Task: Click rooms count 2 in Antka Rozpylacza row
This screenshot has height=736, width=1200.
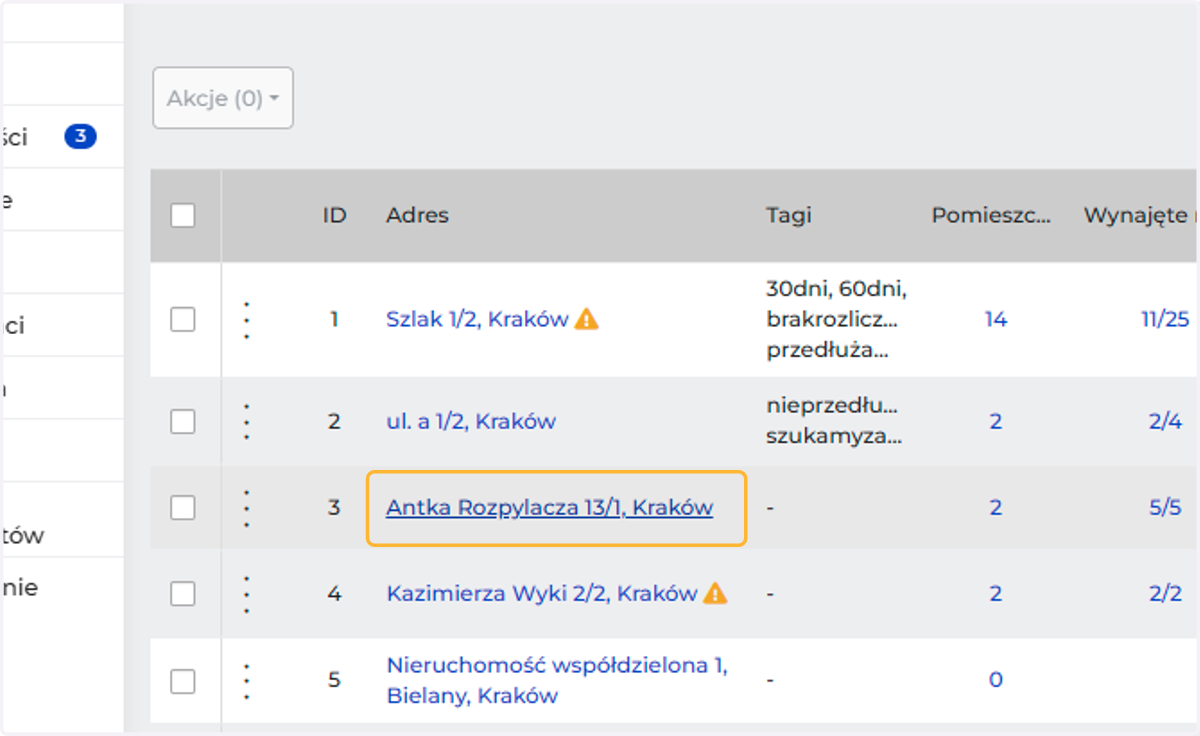Action: (x=996, y=507)
